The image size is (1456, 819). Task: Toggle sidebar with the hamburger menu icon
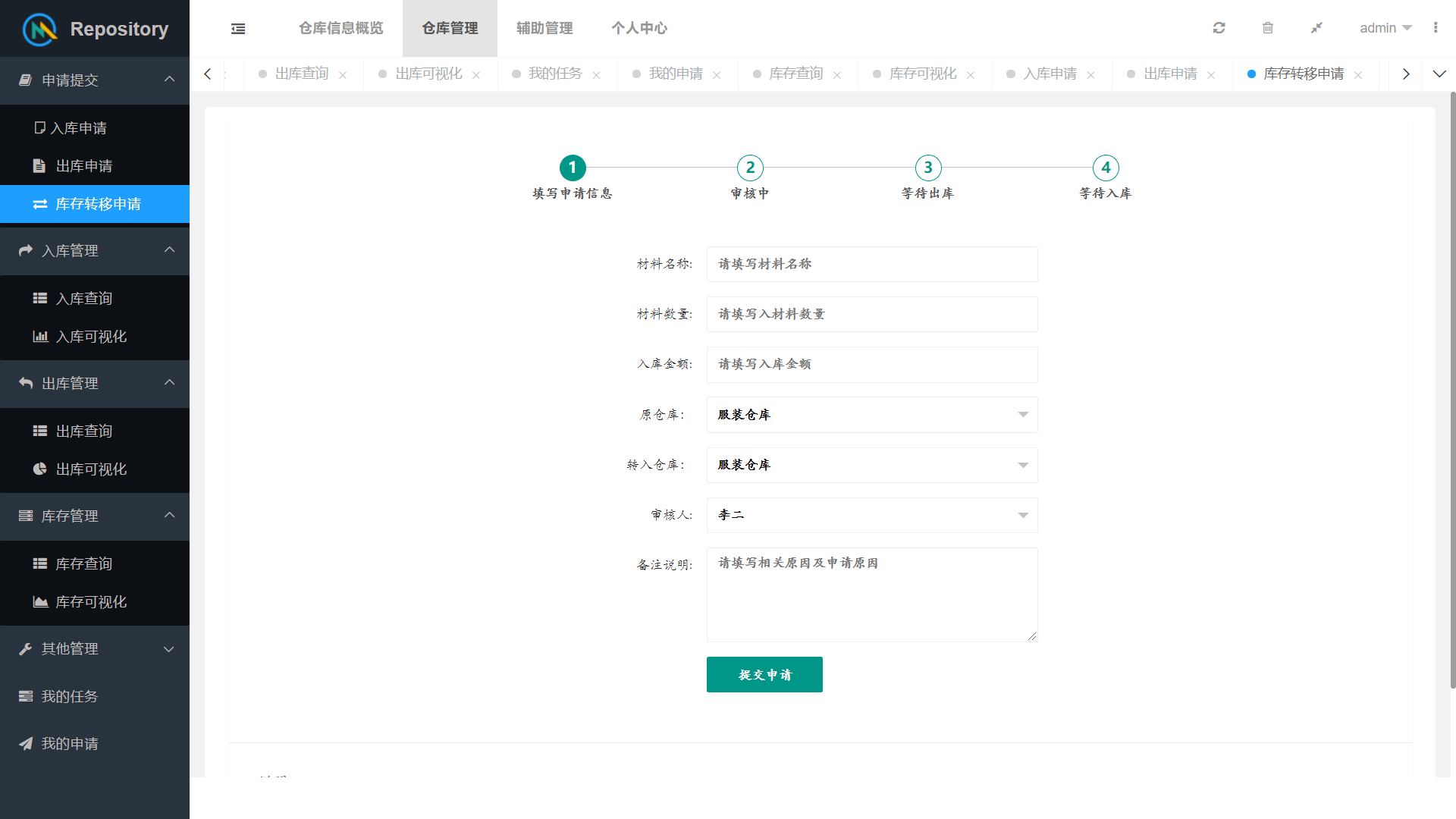tap(238, 29)
